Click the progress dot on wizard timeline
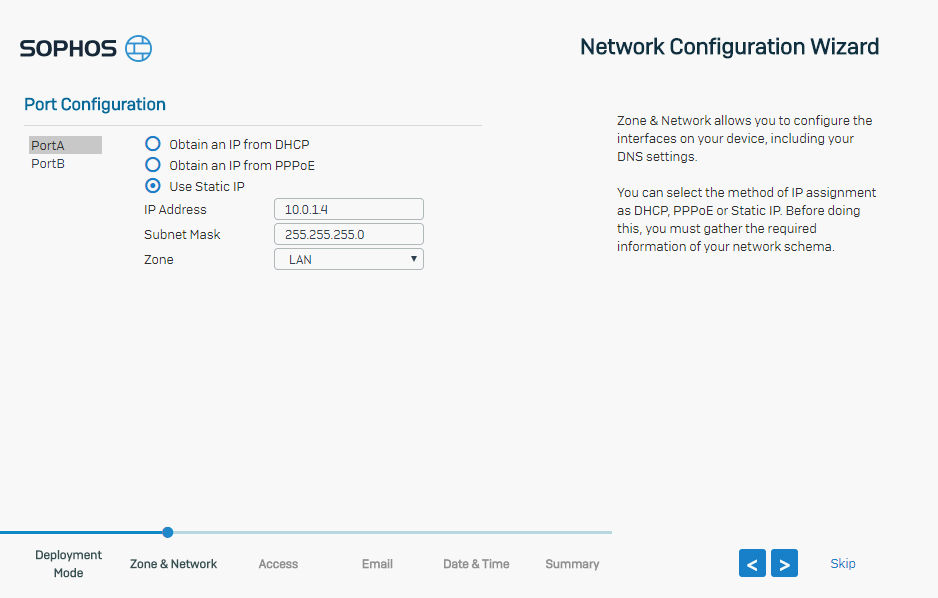The height and width of the screenshot is (598, 938). tap(168, 532)
